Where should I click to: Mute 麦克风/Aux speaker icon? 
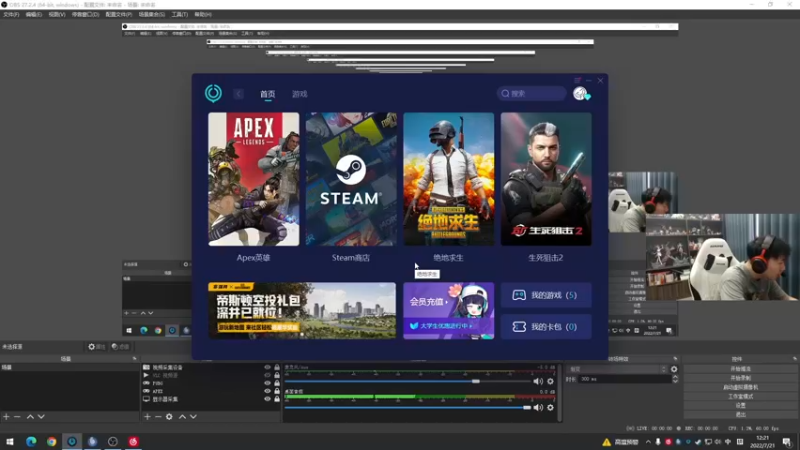point(538,381)
